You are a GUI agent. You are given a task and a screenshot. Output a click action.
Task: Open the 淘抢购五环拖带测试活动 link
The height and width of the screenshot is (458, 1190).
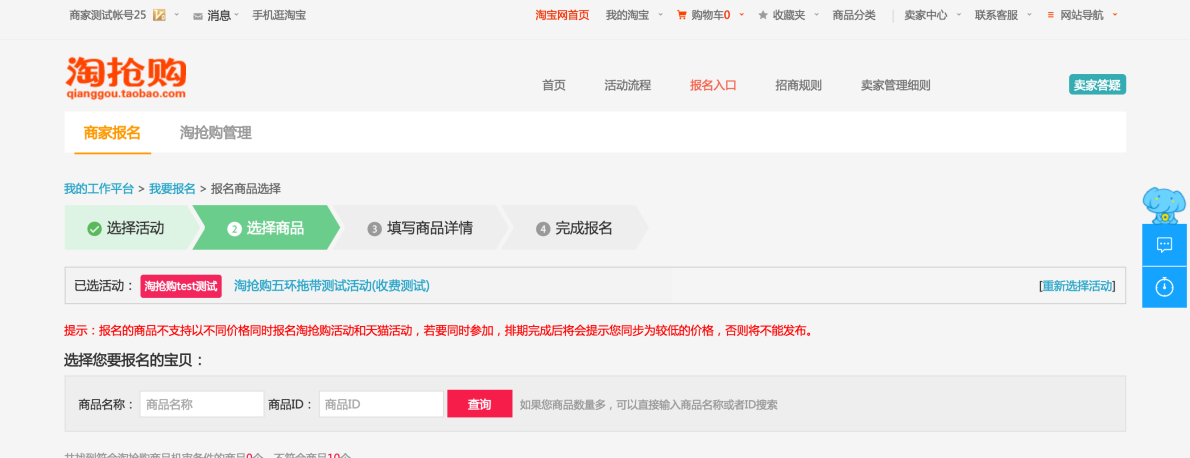click(332, 286)
